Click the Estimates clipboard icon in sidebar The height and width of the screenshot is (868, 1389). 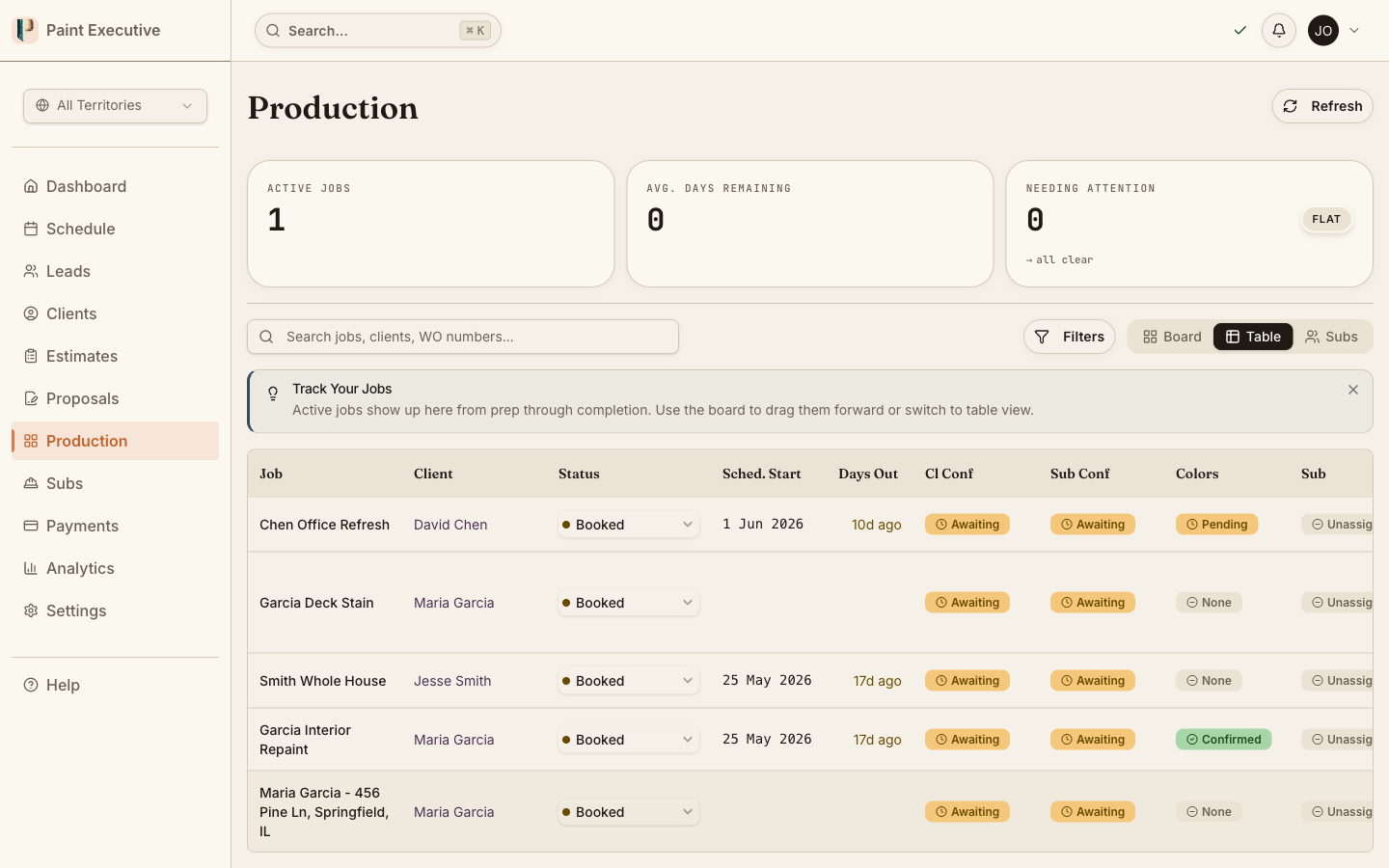[x=31, y=356]
